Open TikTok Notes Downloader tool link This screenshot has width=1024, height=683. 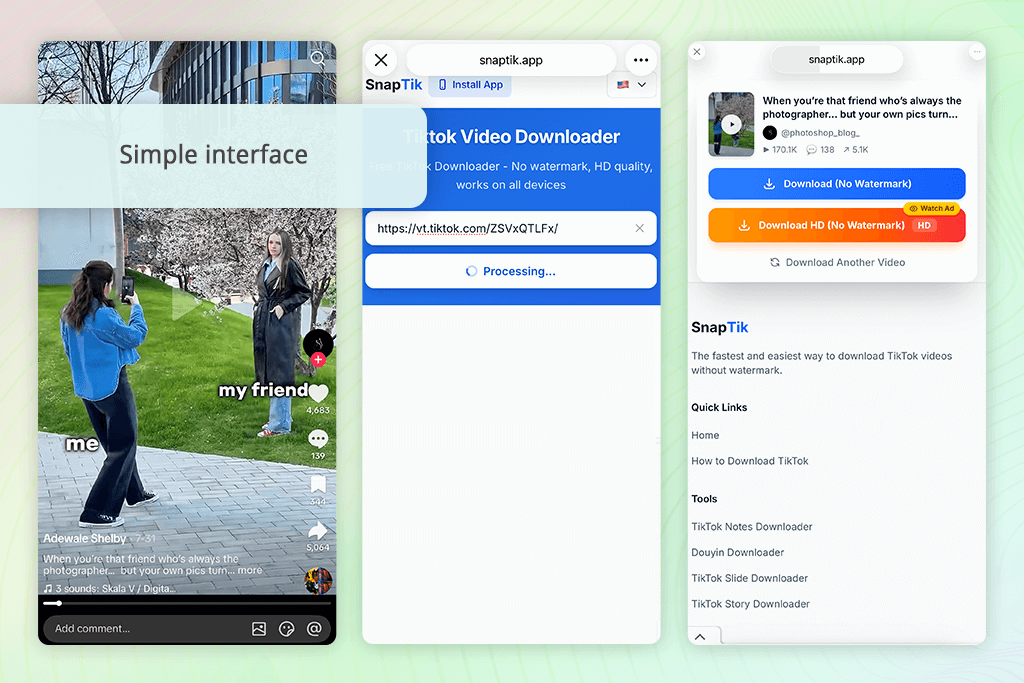click(752, 527)
